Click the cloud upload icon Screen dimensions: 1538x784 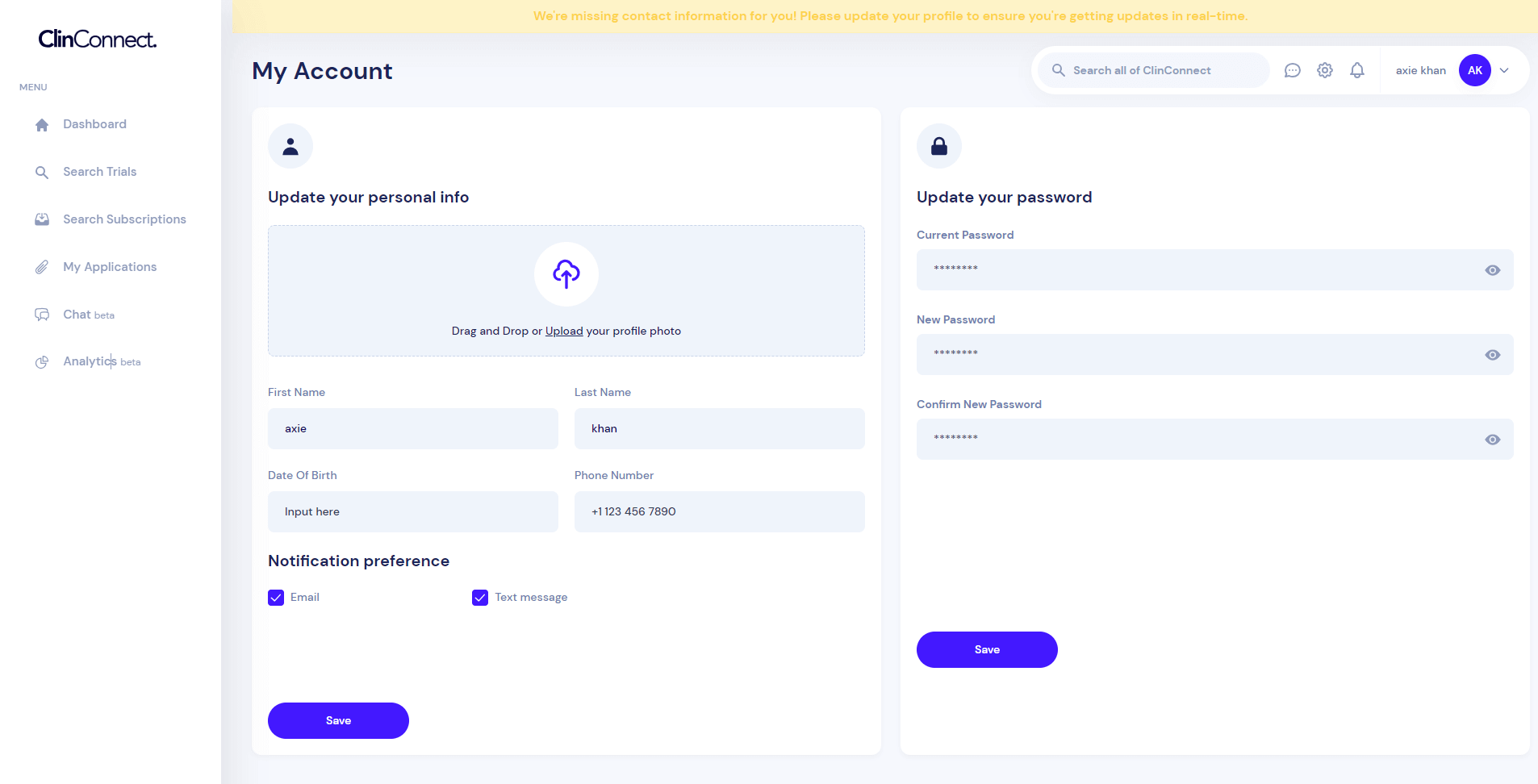[566, 274]
